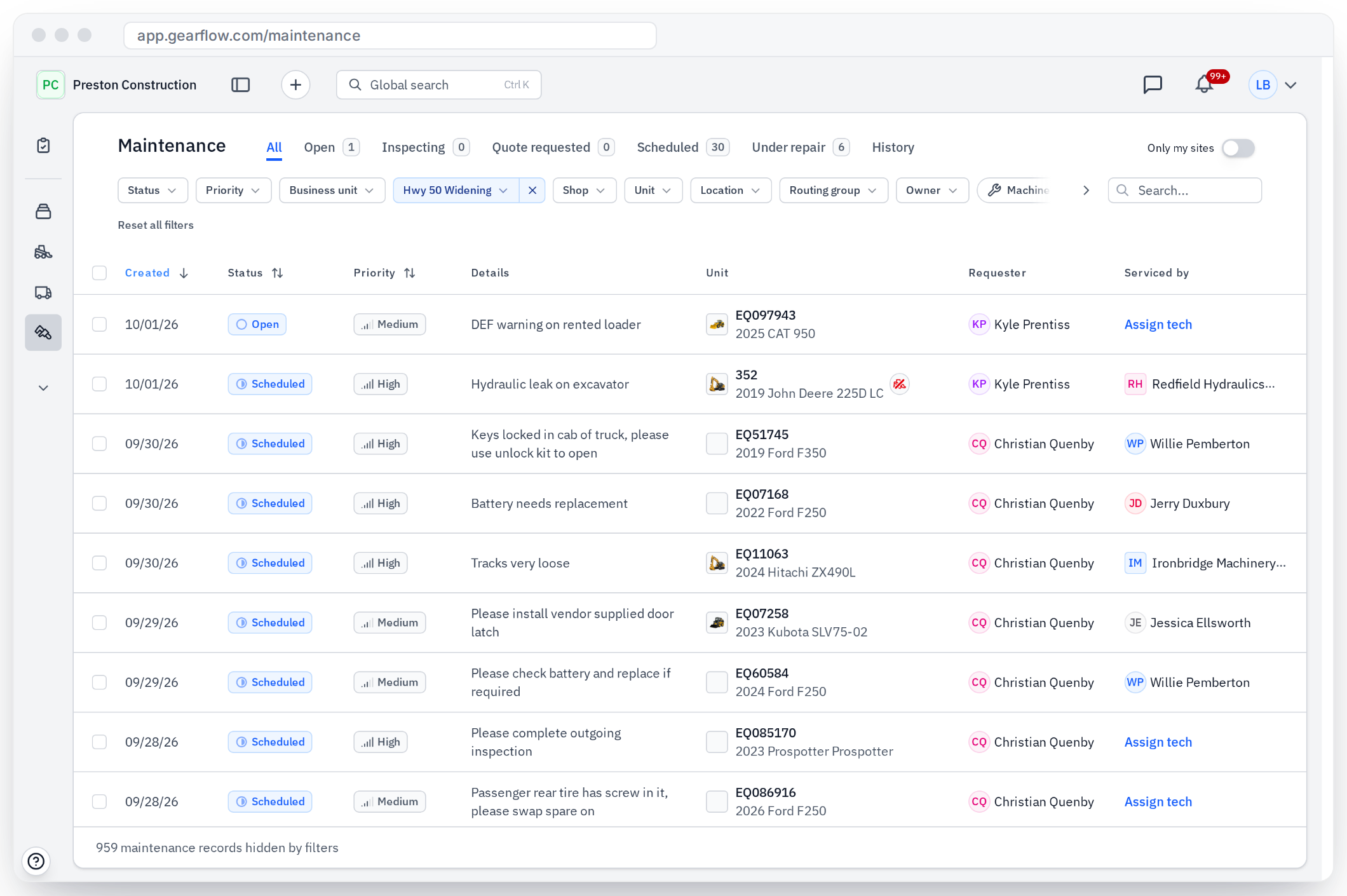
Task: Toggle Only my sites switch
Action: pyautogui.click(x=1238, y=148)
